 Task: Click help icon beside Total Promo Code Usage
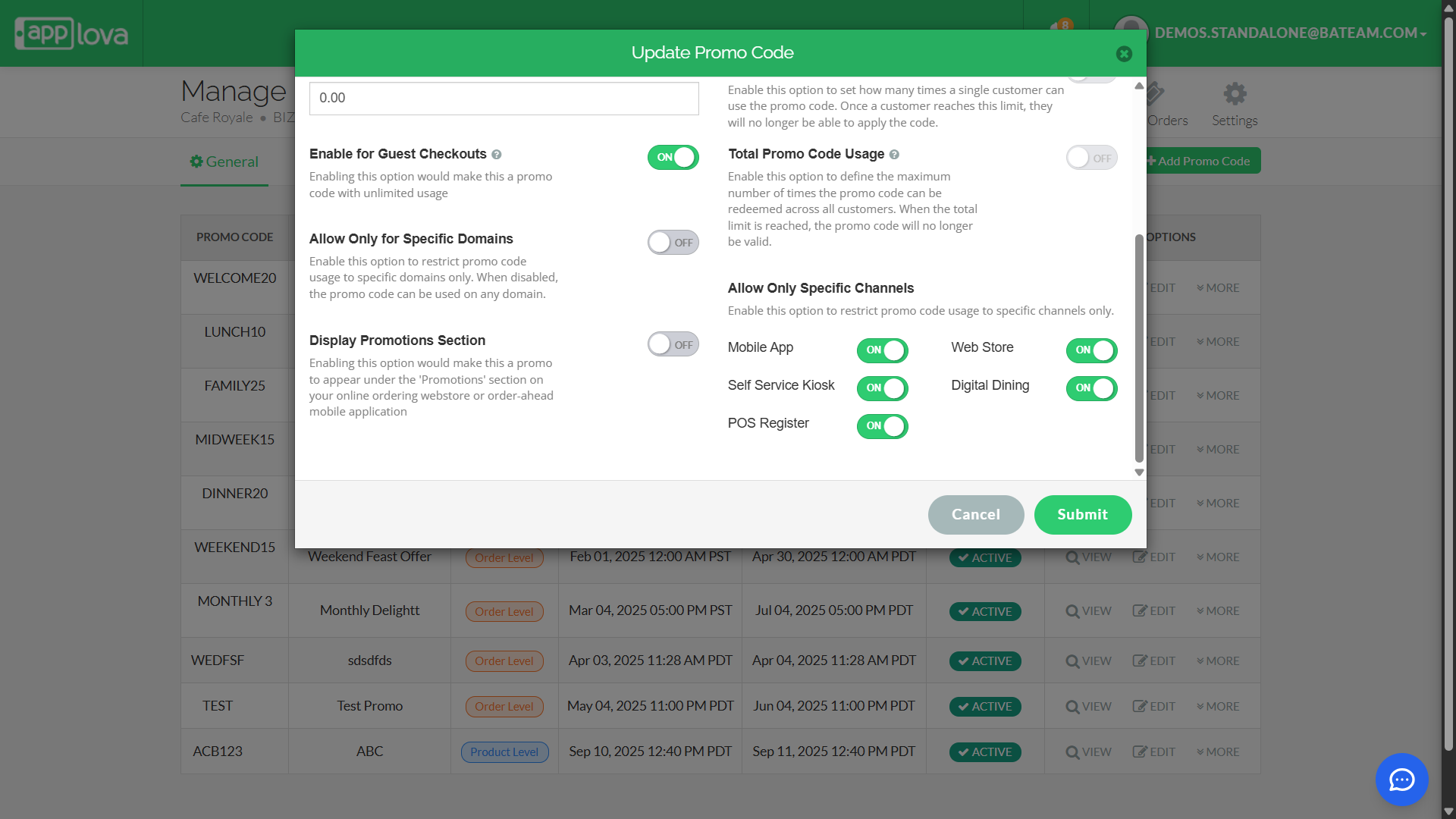coord(894,155)
